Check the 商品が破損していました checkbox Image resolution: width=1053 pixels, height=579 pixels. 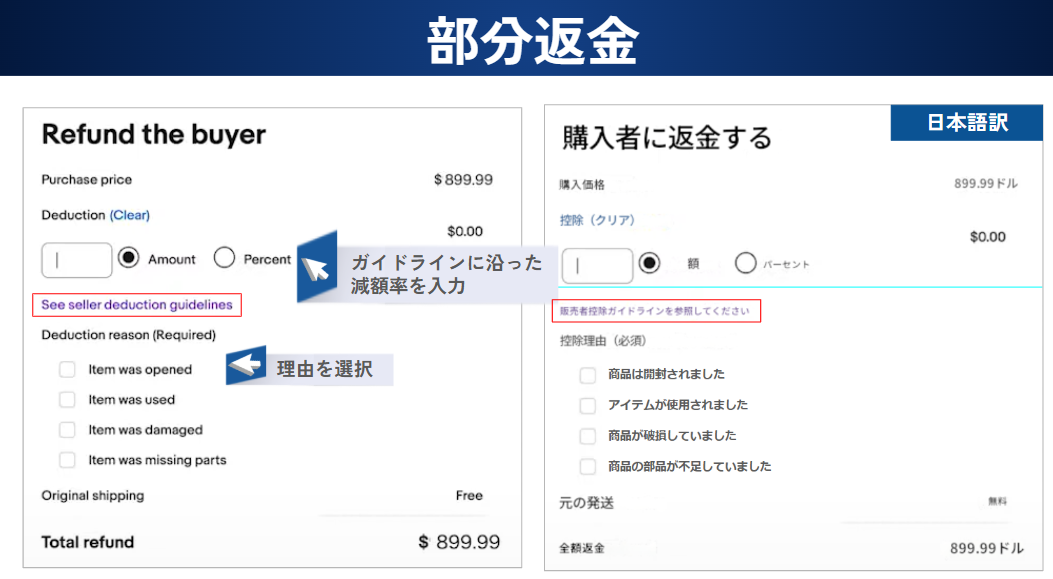tap(588, 436)
